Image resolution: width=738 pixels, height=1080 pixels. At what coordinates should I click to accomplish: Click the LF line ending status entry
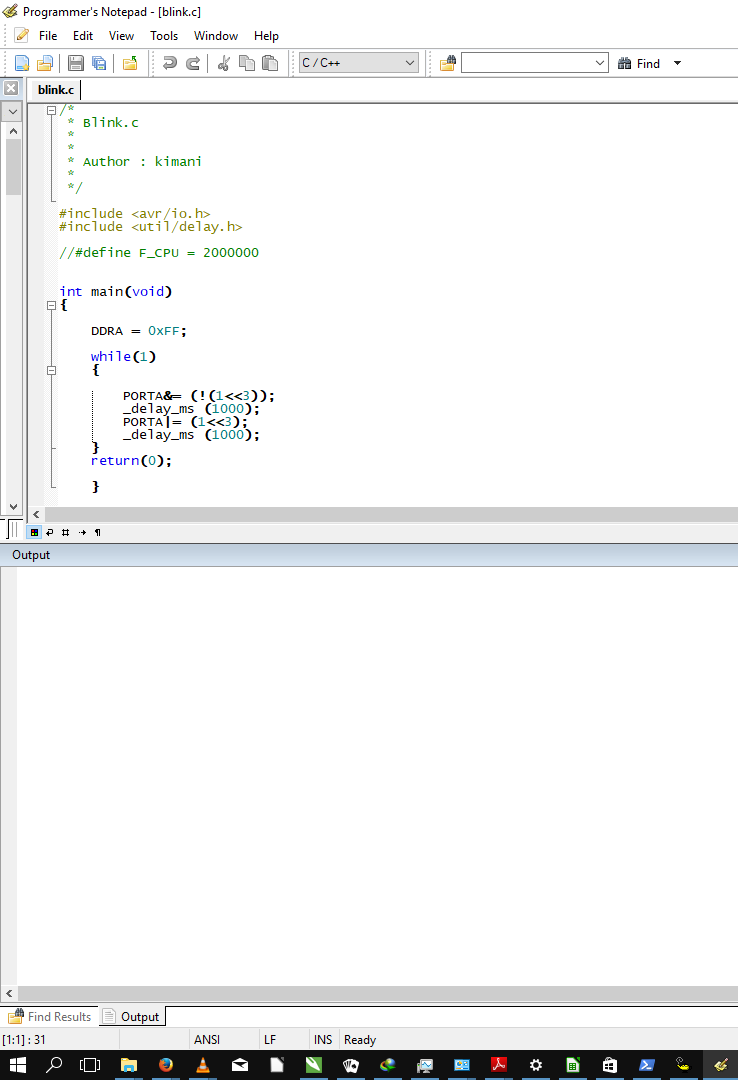(x=269, y=1039)
